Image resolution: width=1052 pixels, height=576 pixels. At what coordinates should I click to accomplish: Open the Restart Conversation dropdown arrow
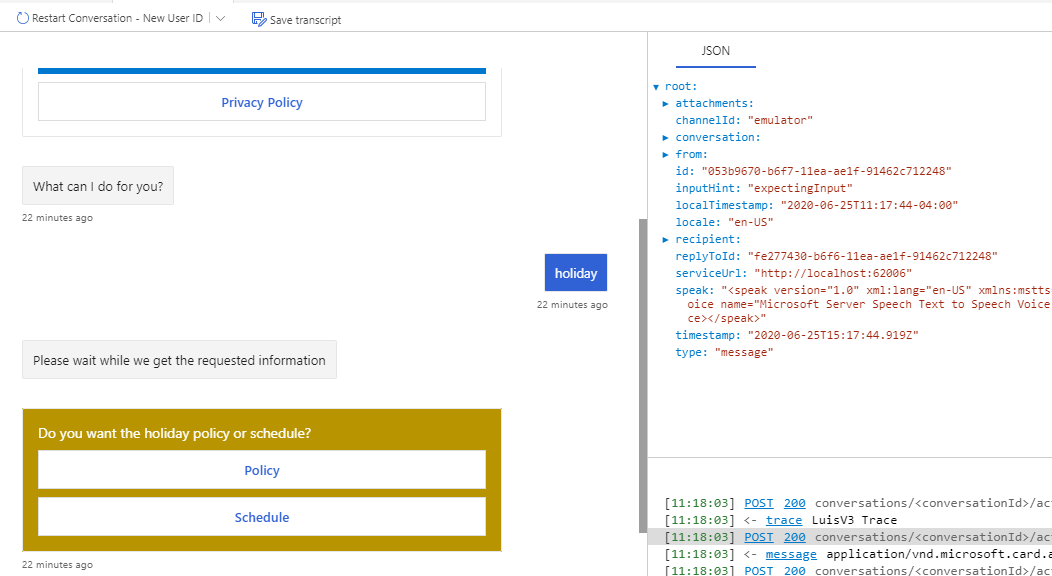click(218, 17)
